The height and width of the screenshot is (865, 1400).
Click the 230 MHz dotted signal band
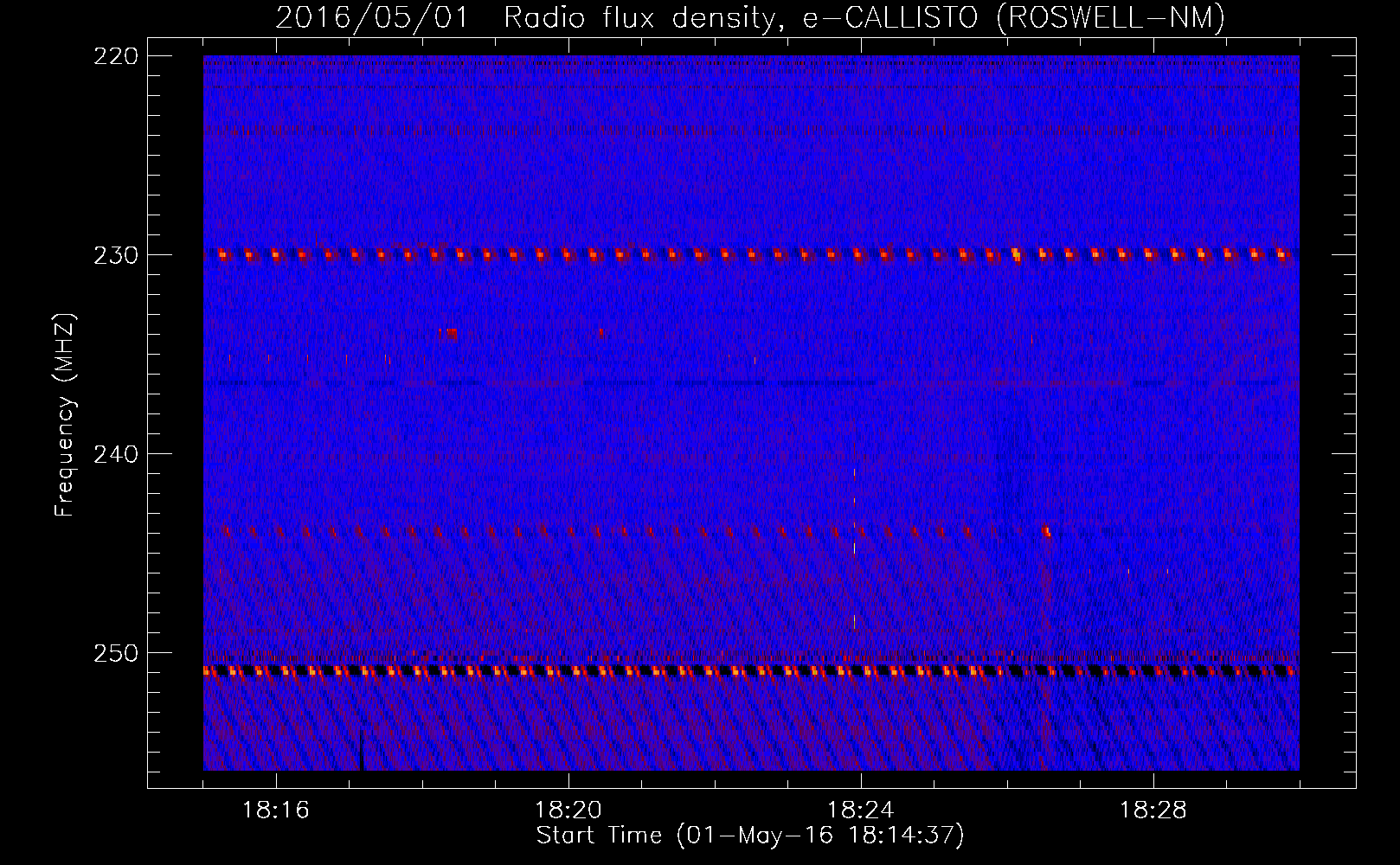(751, 254)
